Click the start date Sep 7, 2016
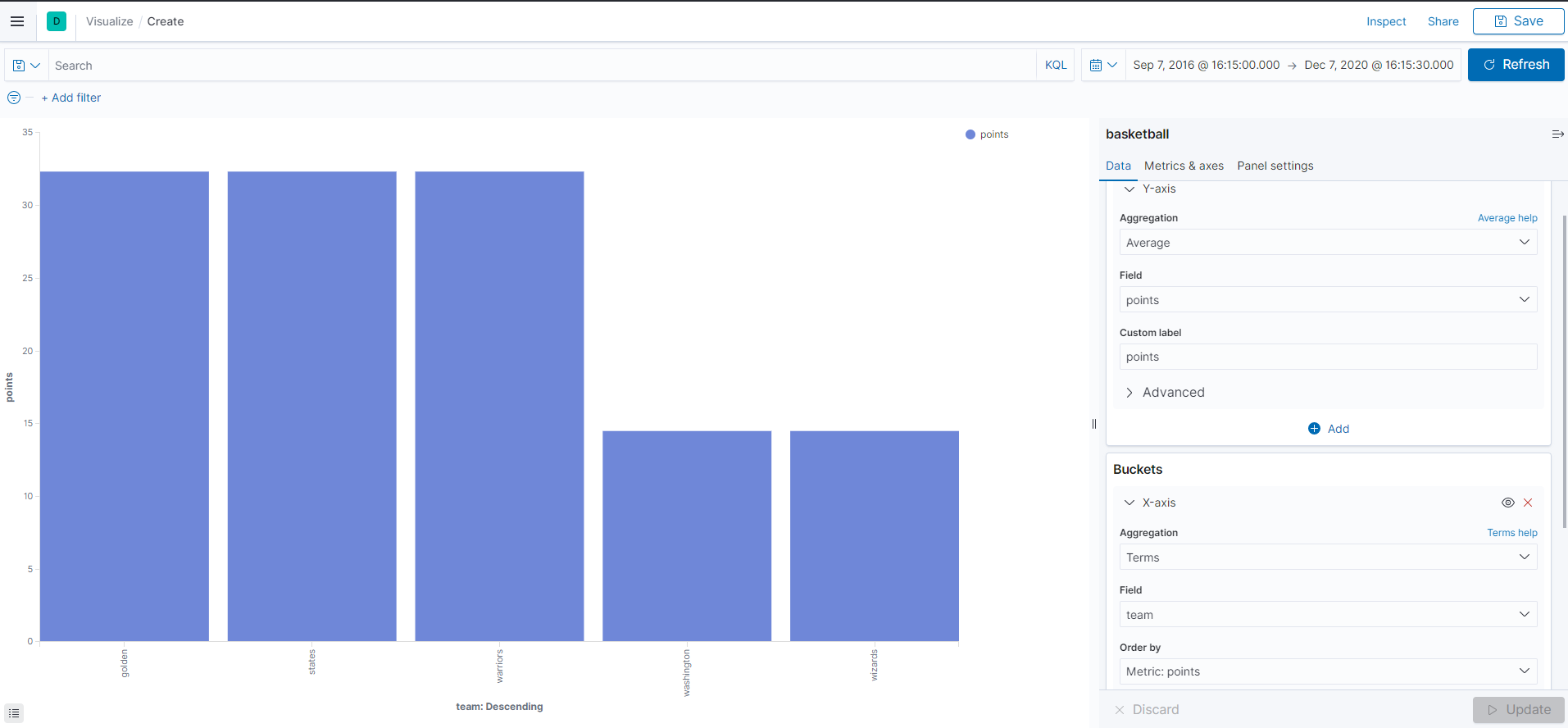This screenshot has height=728, width=1568. [x=1206, y=65]
